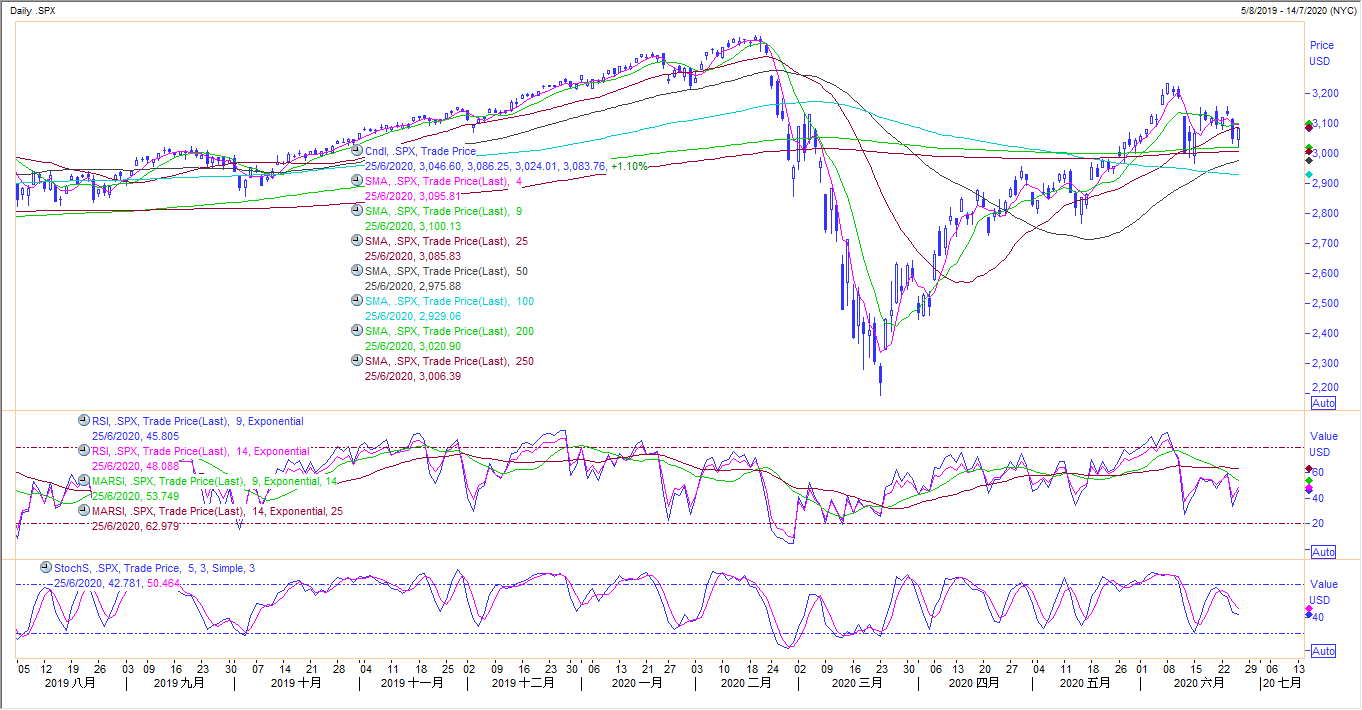Viewport: 1362px width, 710px height.
Task: Click the 20 level label on RSI axis
Action: [x=1318, y=523]
